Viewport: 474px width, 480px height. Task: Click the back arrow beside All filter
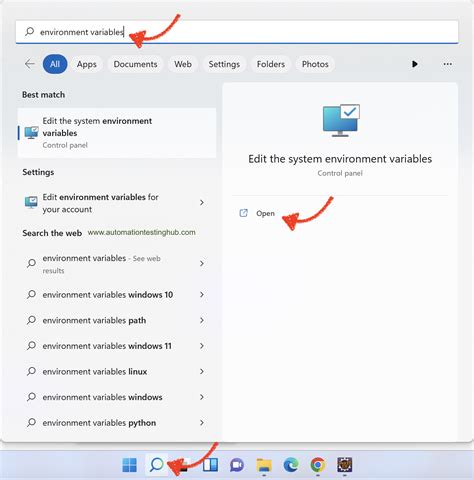(30, 64)
